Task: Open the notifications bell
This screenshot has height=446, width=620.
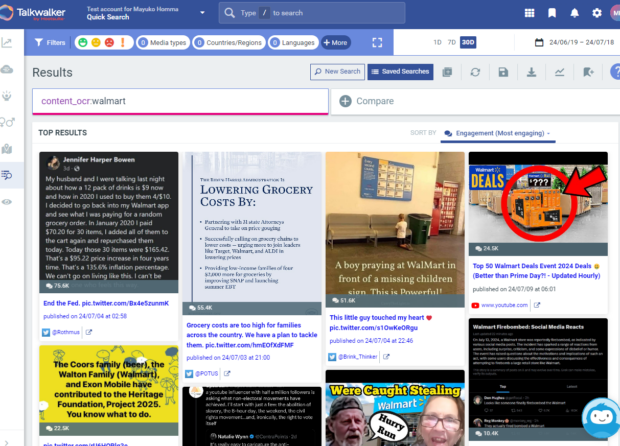Action: tap(575, 13)
